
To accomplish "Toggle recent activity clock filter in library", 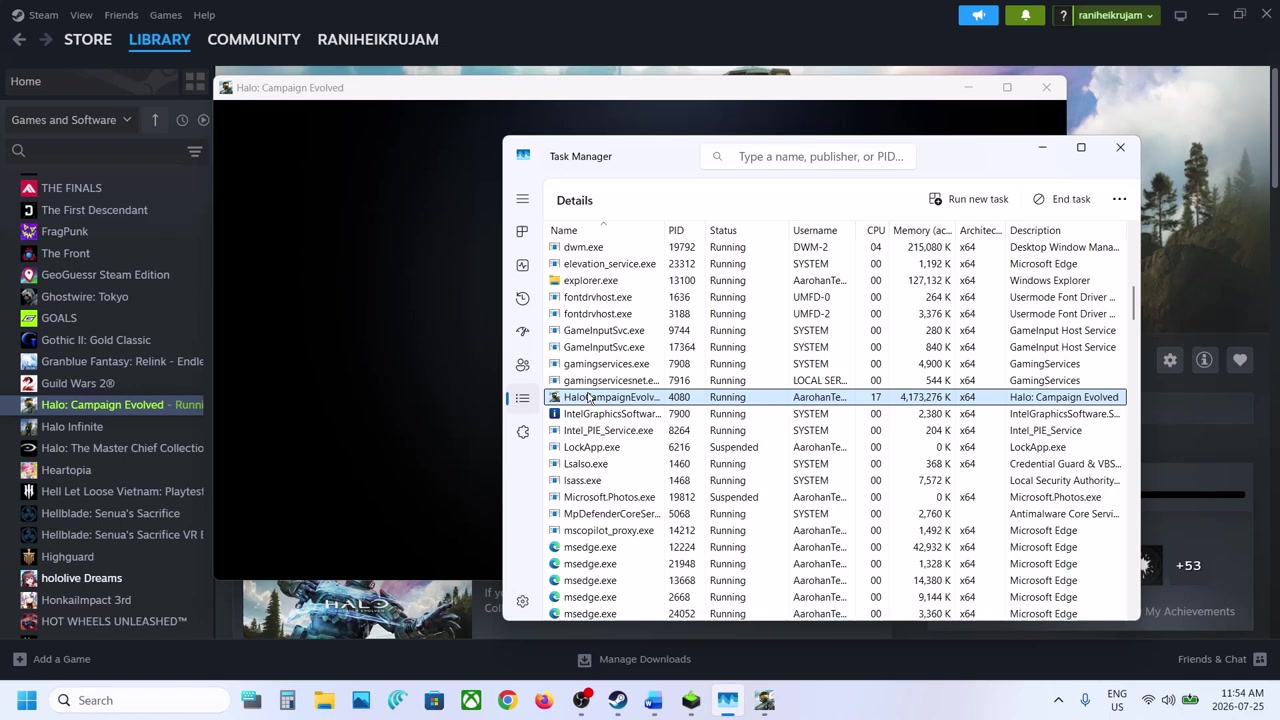I will pyautogui.click(x=182, y=120).
